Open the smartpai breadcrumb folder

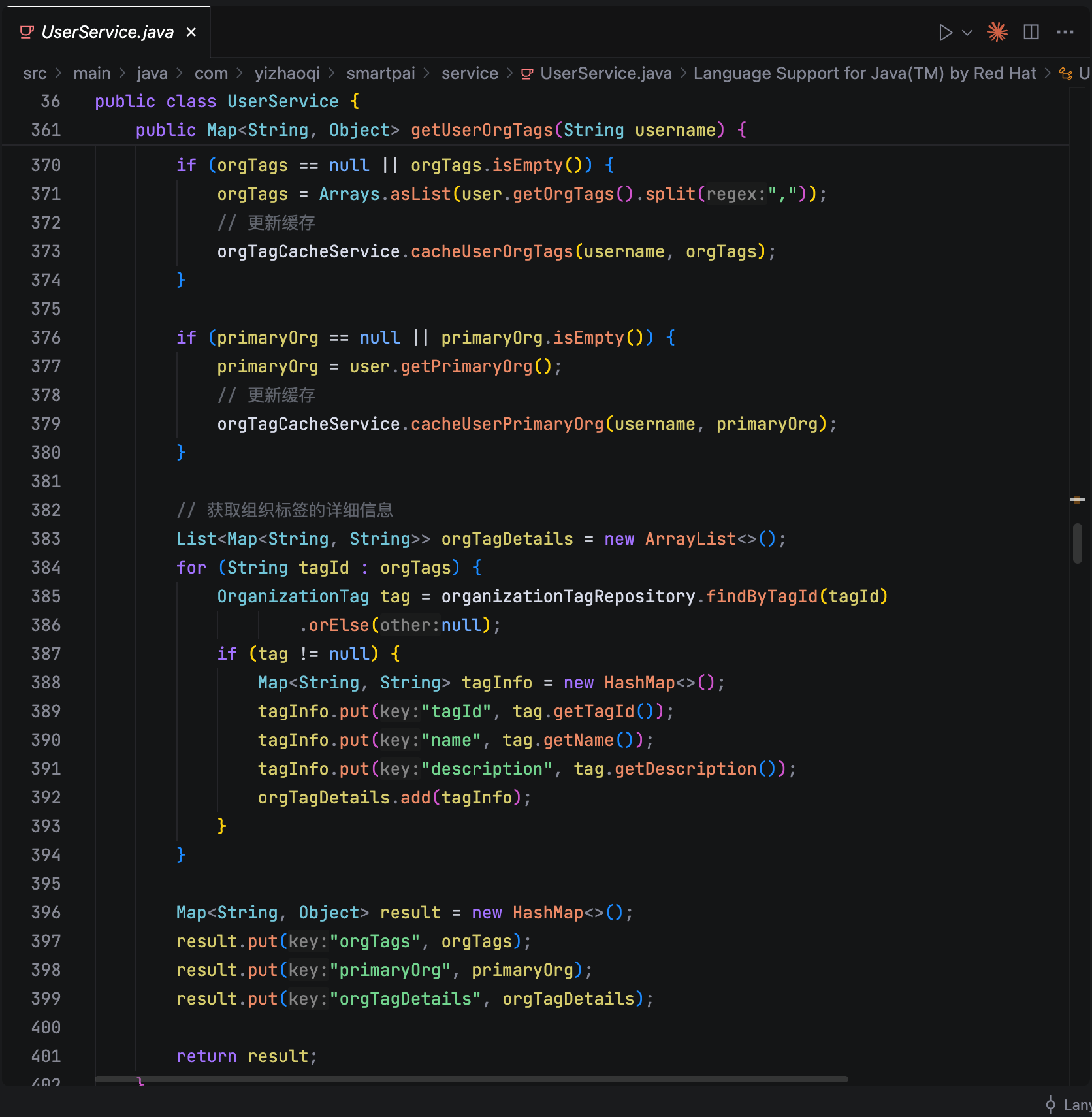(x=381, y=73)
